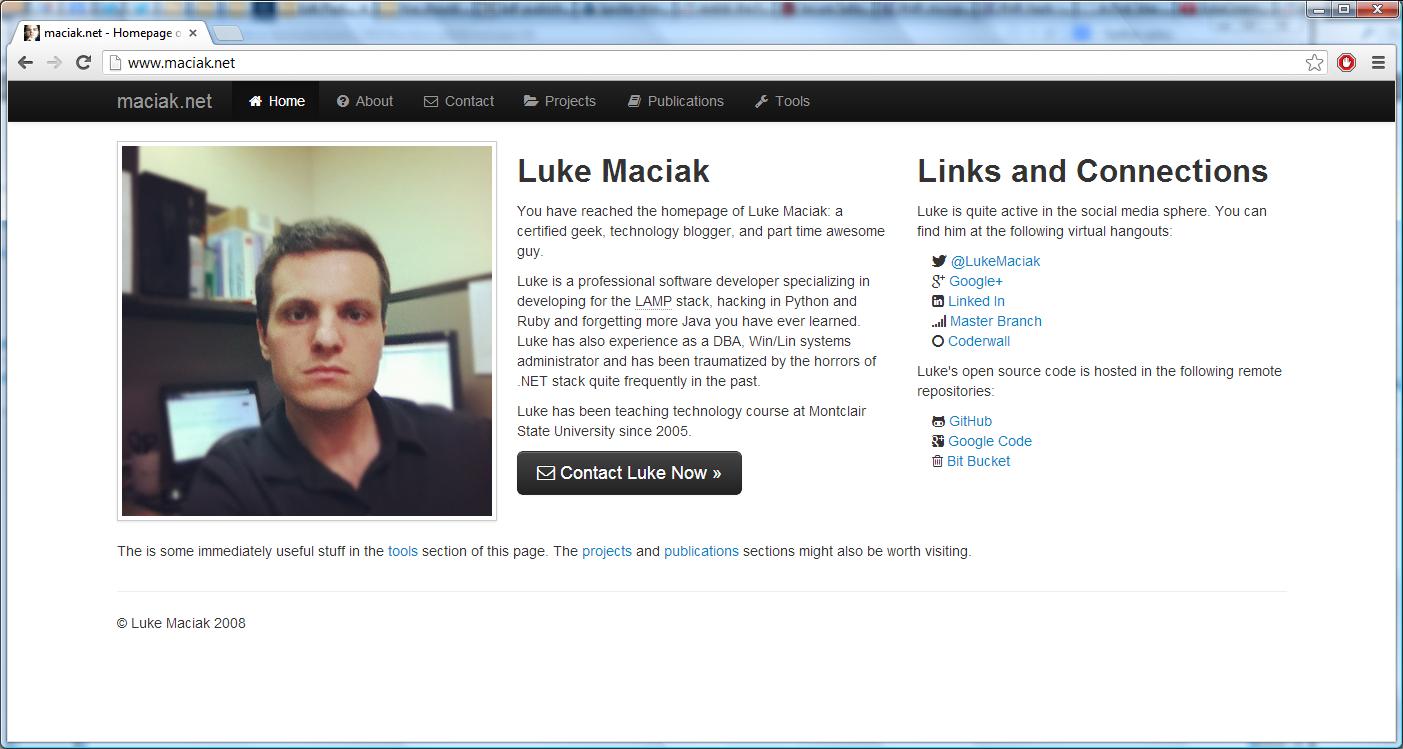Open the Coderwall link
Viewport: 1403px width, 749px height.
click(979, 341)
